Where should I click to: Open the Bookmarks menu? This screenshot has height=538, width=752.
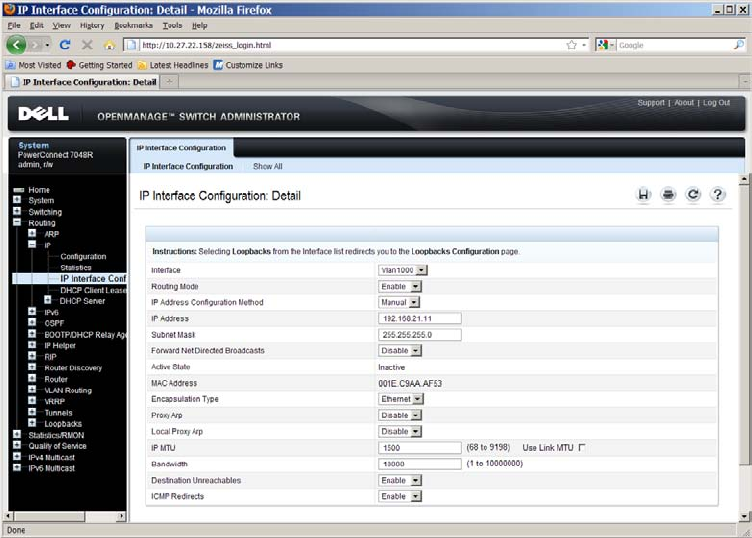(x=133, y=25)
